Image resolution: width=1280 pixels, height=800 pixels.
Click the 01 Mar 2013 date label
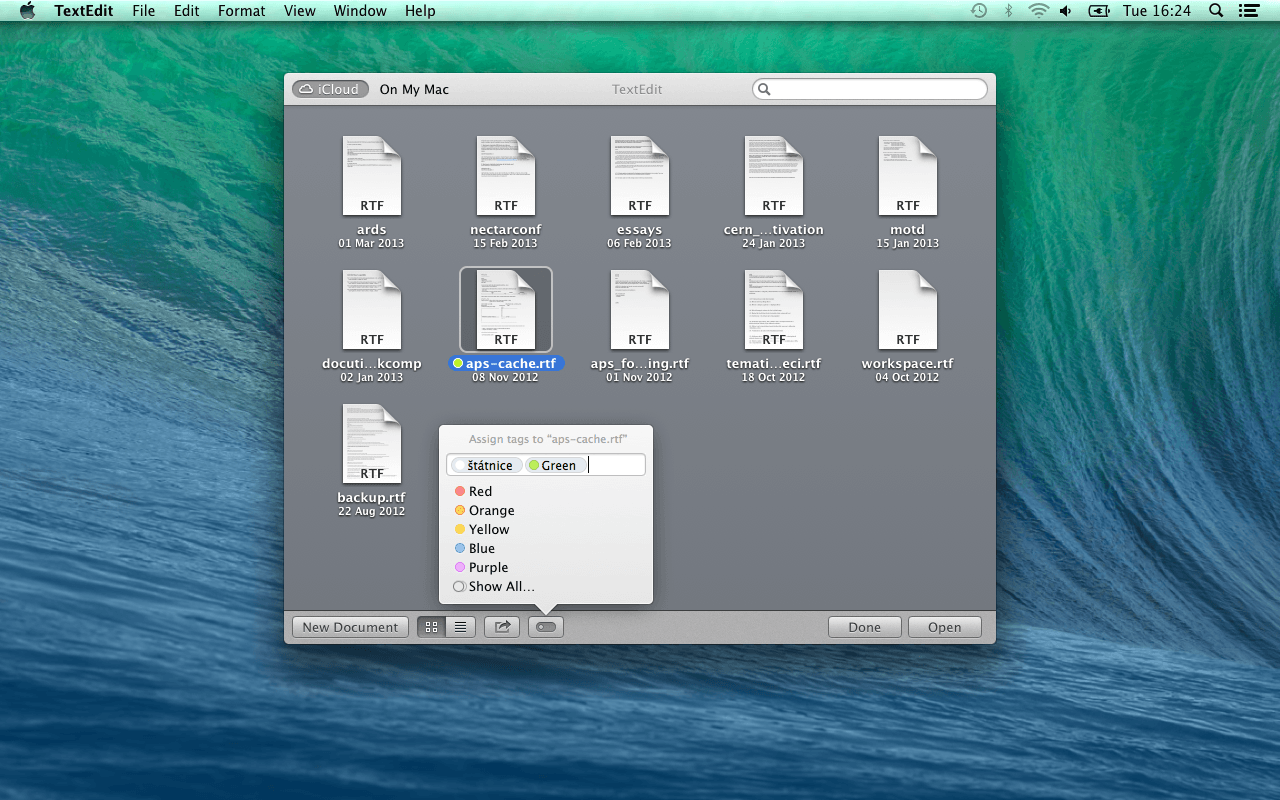pos(372,244)
